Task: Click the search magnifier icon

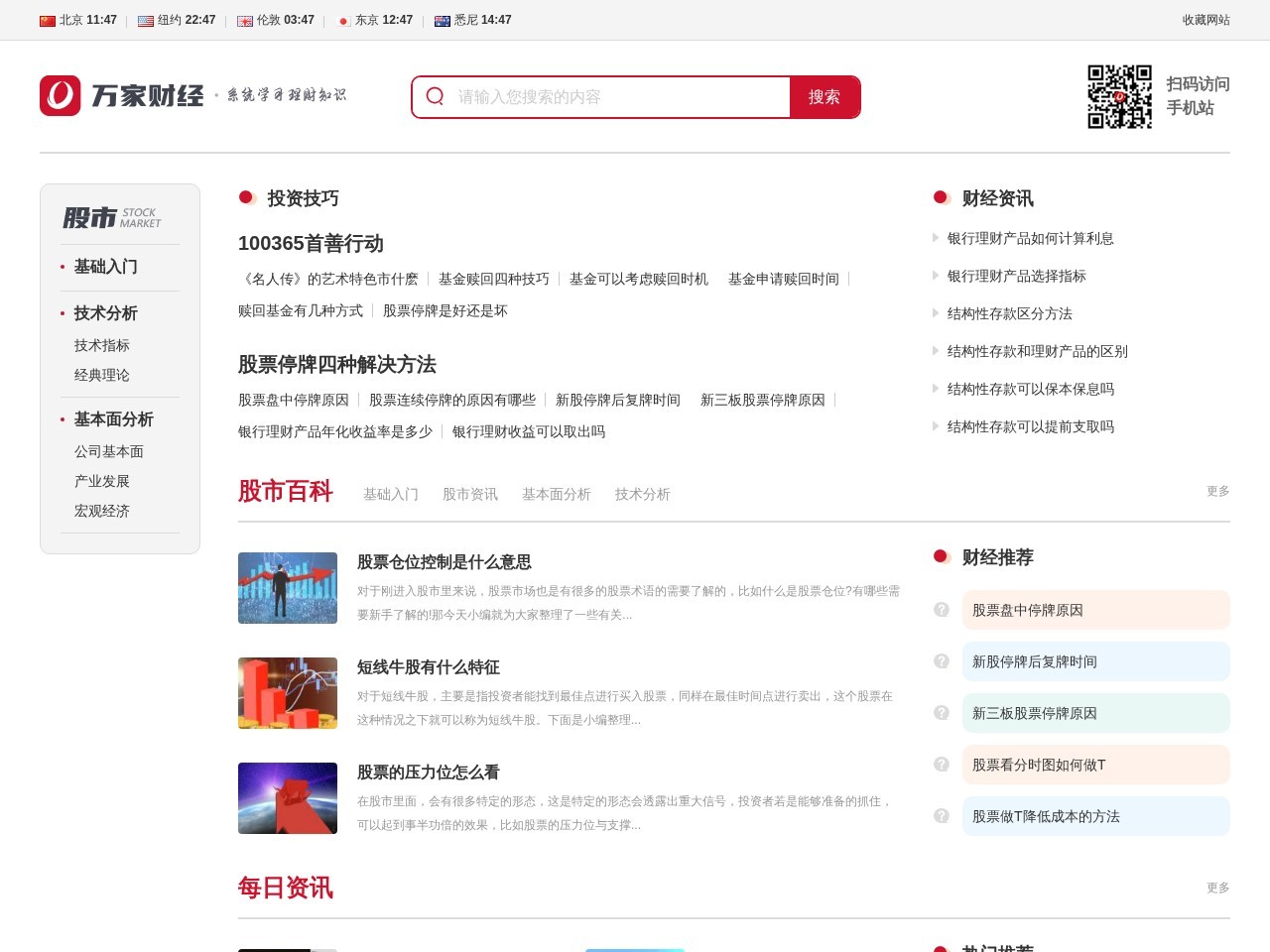Action: [435, 96]
